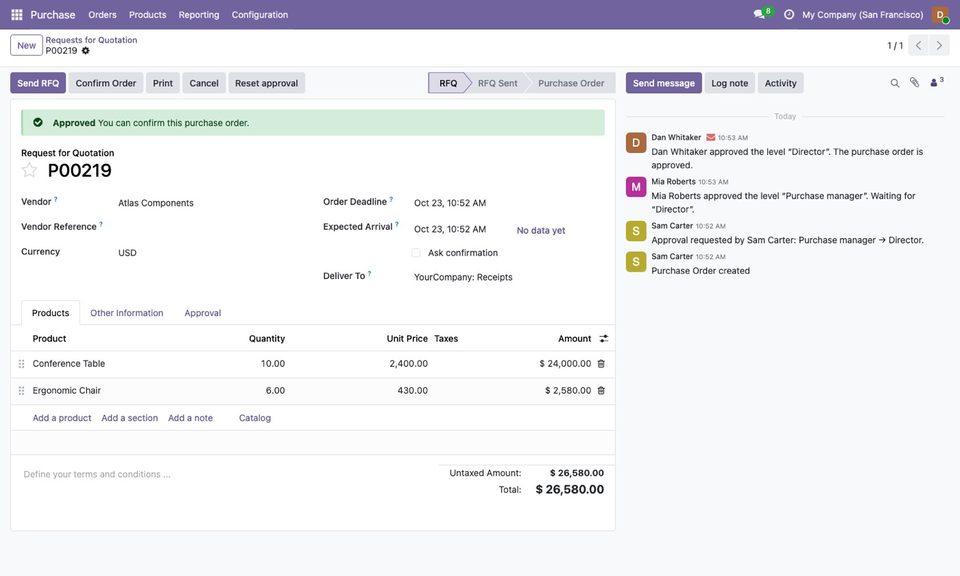960x576 pixels.
Task: Select the Products tab in form
Action: click(50, 313)
